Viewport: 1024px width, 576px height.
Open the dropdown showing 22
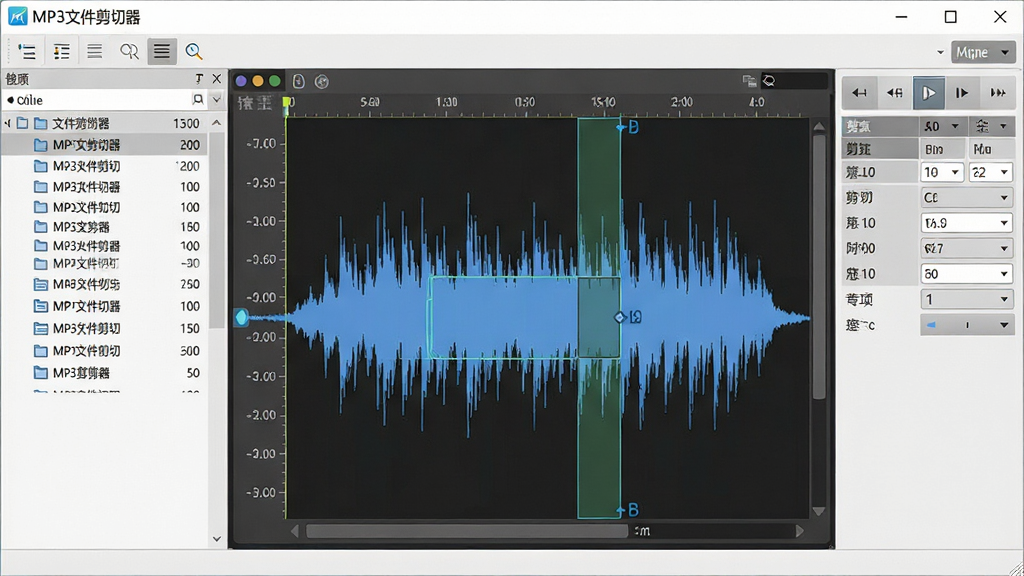pyautogui.click(x=991, y=172)
